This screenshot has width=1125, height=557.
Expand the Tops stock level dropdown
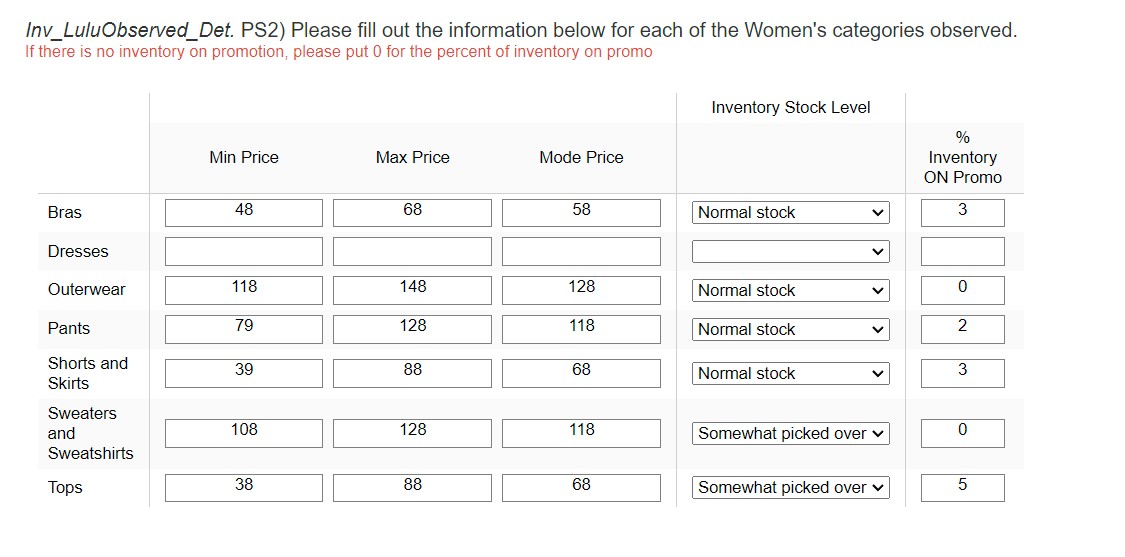click(790, 488)
